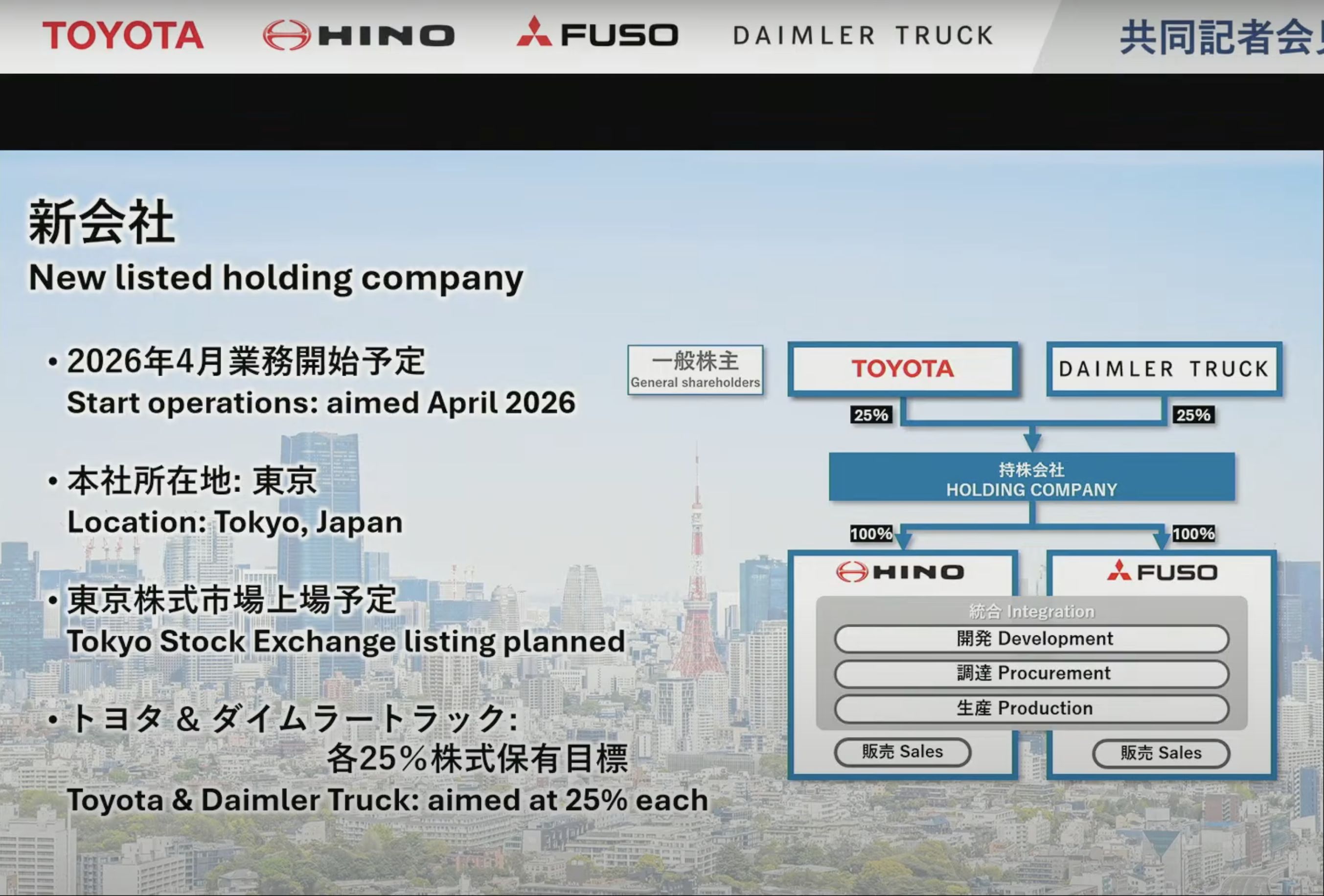Click the TOYOTA logo in the header
Viewport: 1324px width, 896px height.
122,35
